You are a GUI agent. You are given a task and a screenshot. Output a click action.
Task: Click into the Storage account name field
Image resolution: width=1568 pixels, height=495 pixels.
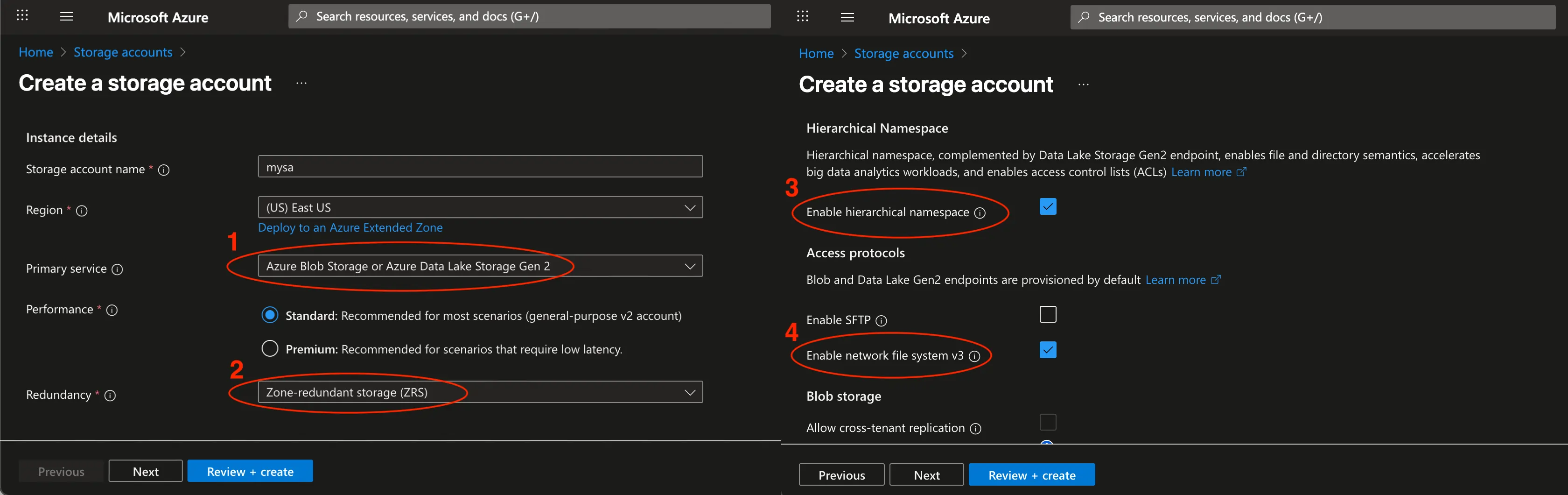pyautogui.click(x=480, y=167)
